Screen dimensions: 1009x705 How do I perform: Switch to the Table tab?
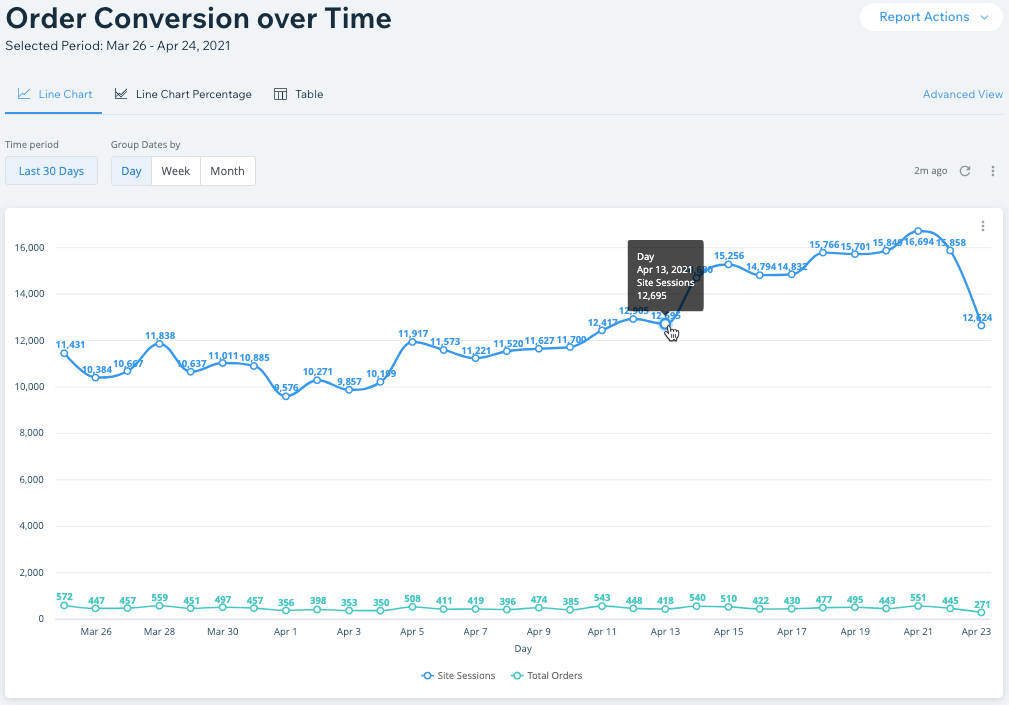[x=308, y=94]
